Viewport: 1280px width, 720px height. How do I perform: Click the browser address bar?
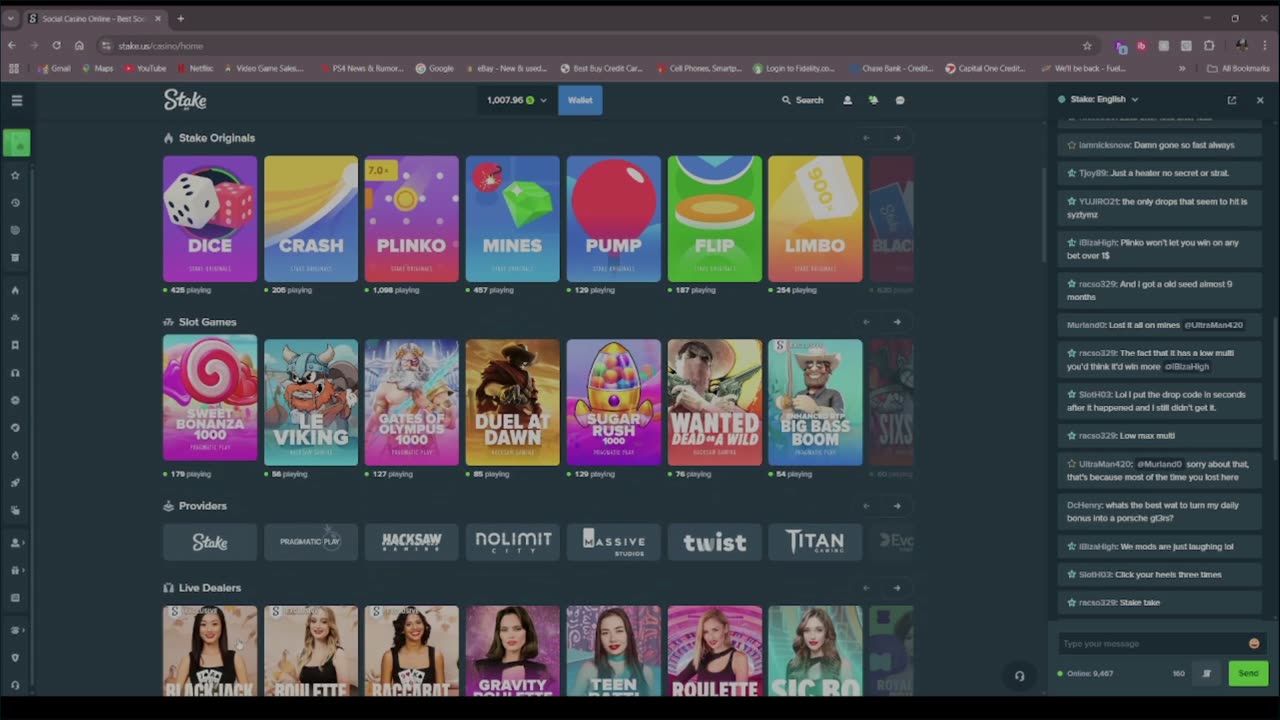[x=590, y=45]
